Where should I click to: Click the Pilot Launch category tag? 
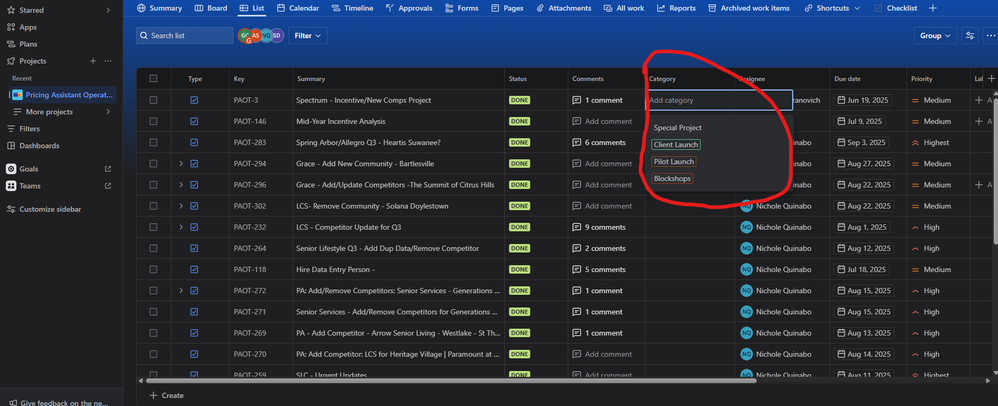pyautogui.click(x=674, y=162)
